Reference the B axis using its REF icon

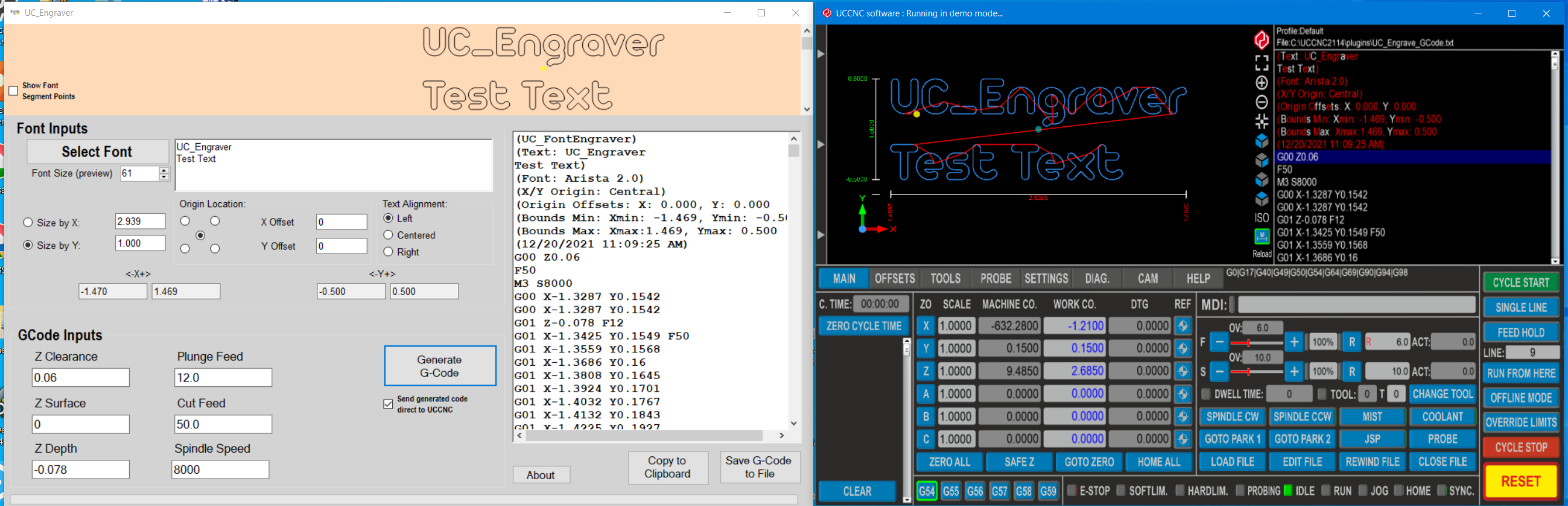(x=1183, y=417)
